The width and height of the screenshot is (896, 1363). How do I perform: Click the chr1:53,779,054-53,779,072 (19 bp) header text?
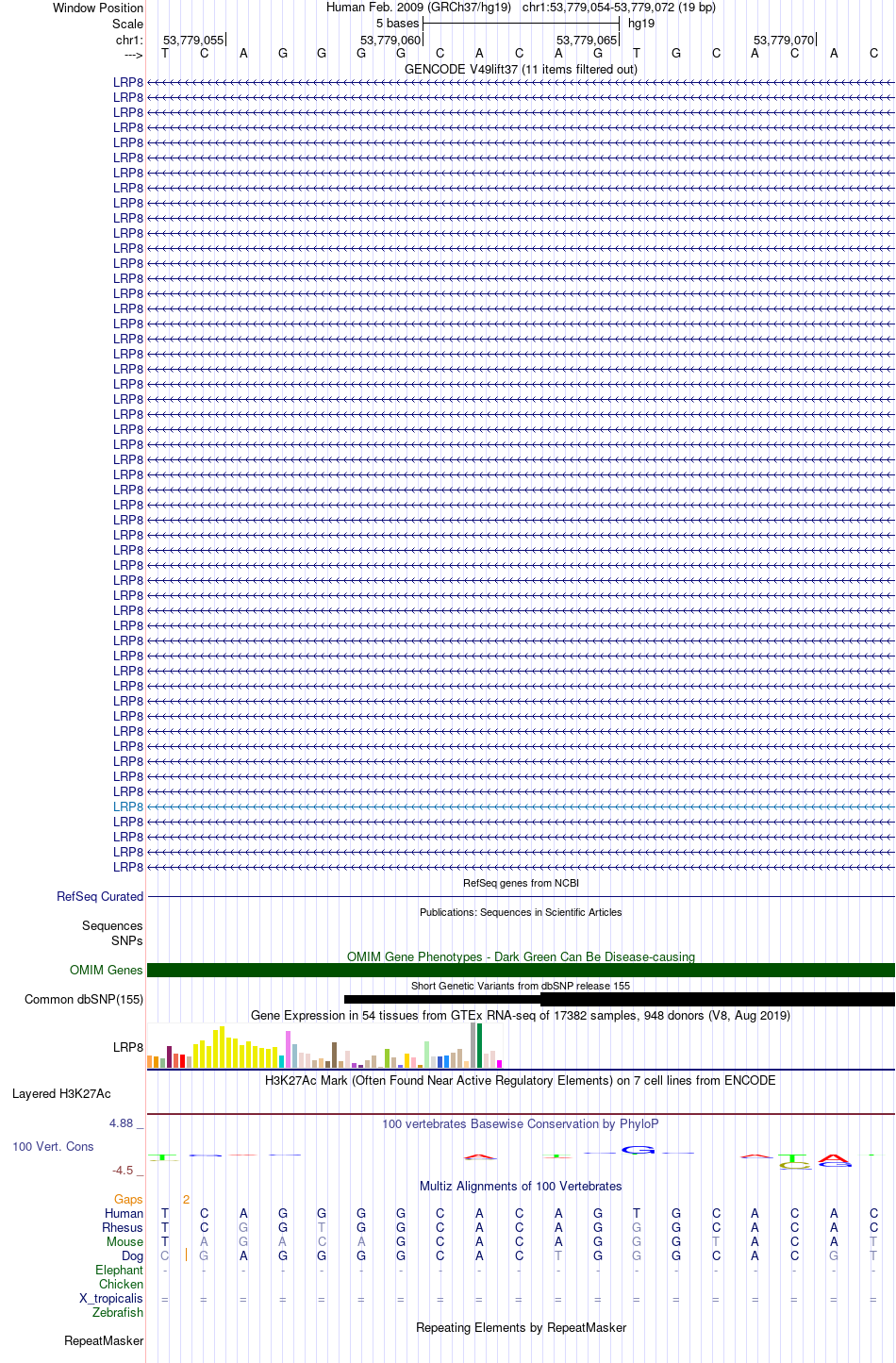(619, 8)
